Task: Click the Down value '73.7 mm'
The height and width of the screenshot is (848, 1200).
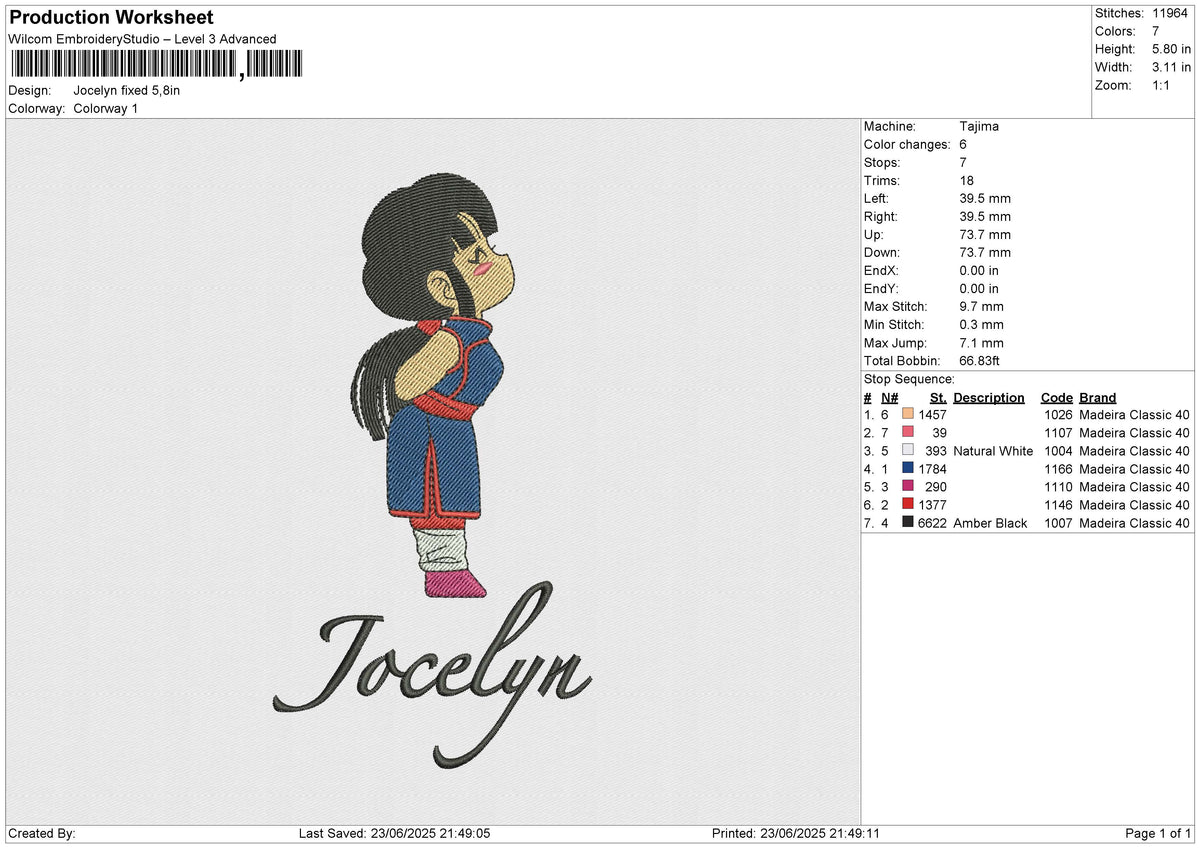Action: (x=985, y=252)
